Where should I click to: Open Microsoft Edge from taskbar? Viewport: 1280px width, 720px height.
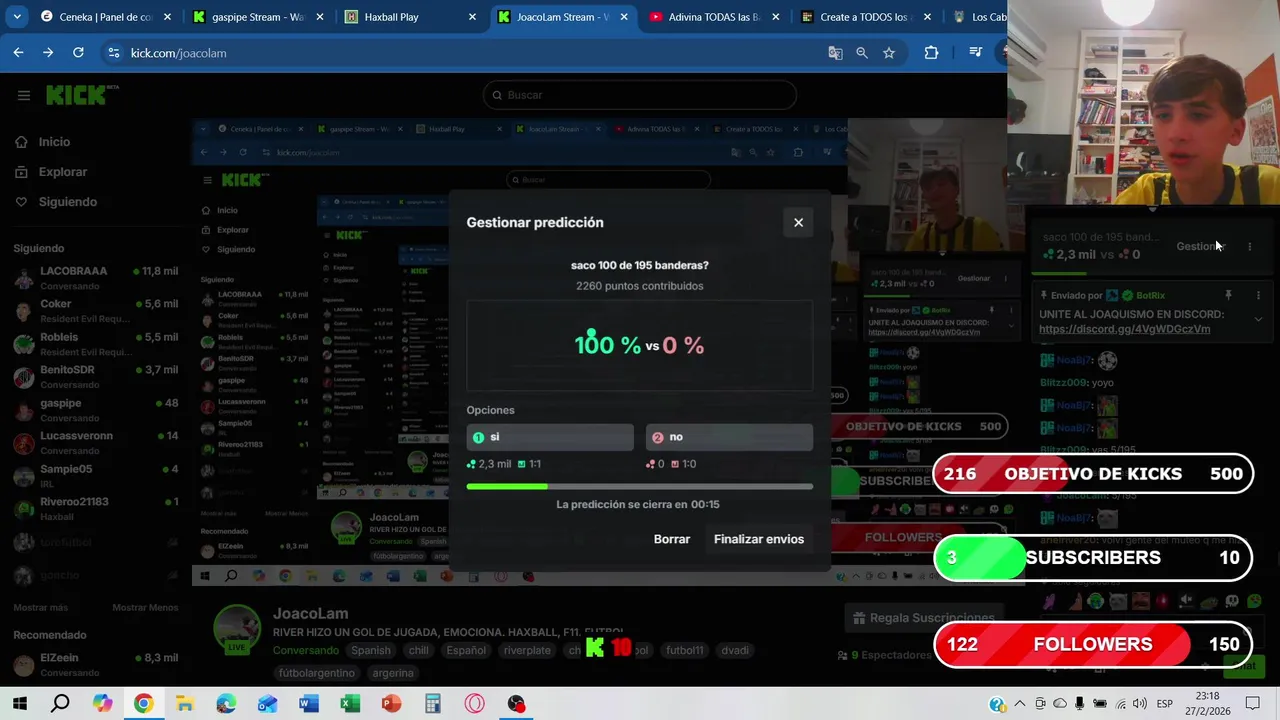[226, 704]
